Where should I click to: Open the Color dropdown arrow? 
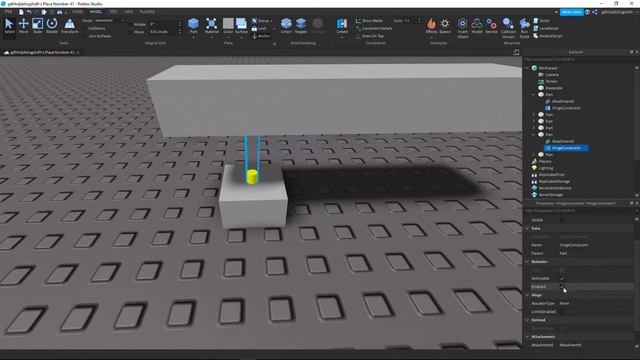(228, 37)
